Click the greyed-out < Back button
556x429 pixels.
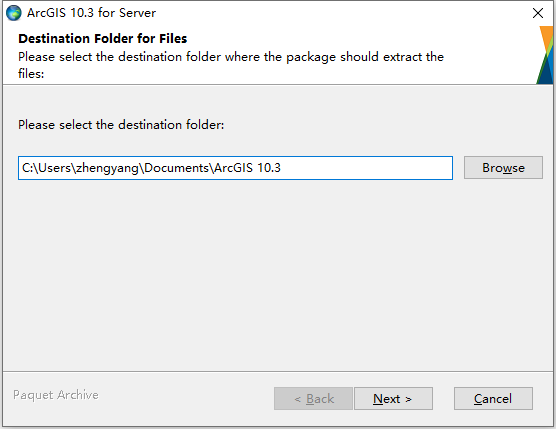[313, 399]
